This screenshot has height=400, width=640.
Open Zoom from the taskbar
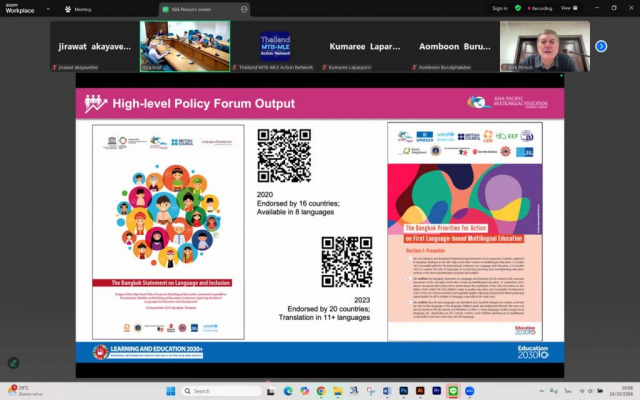469,391
